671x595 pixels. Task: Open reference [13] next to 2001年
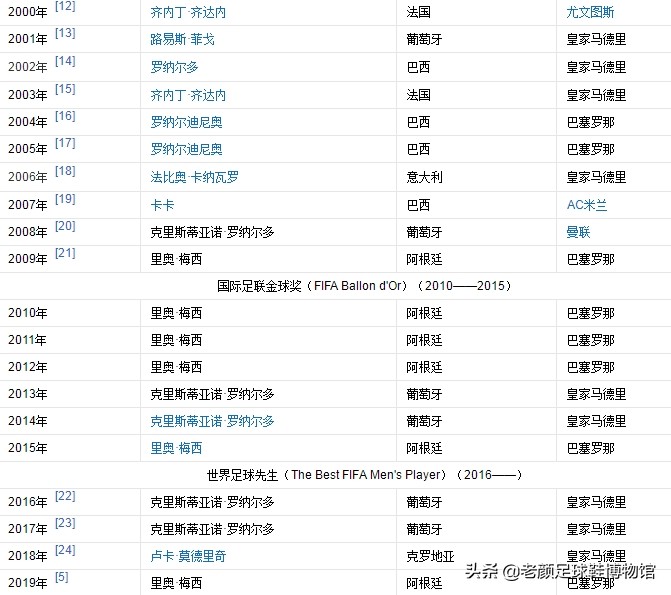click(65, 33)
